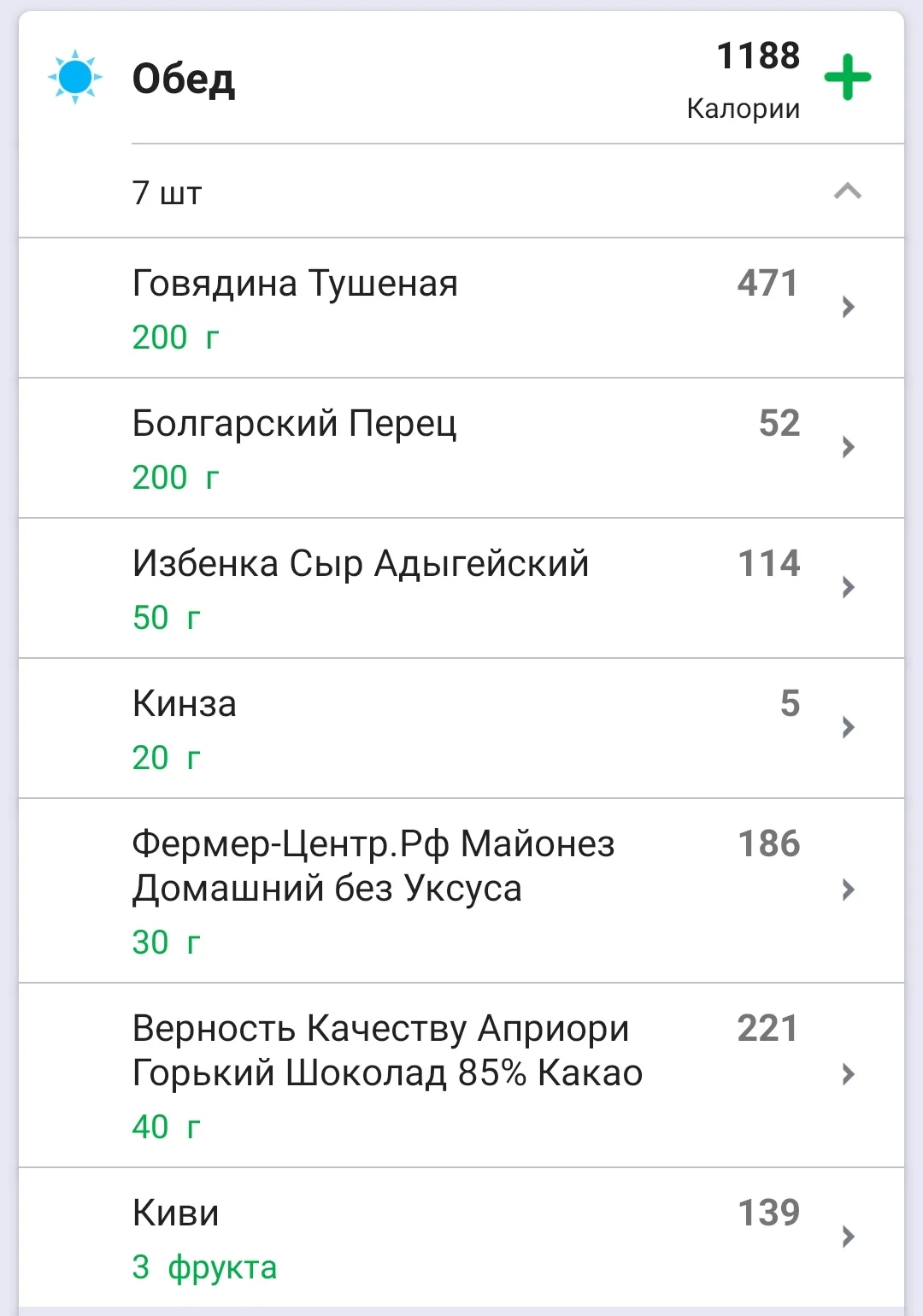Tap the 1188 Калории total
923x1316 pixels.
pyautogui.click(x=744, y=79)
